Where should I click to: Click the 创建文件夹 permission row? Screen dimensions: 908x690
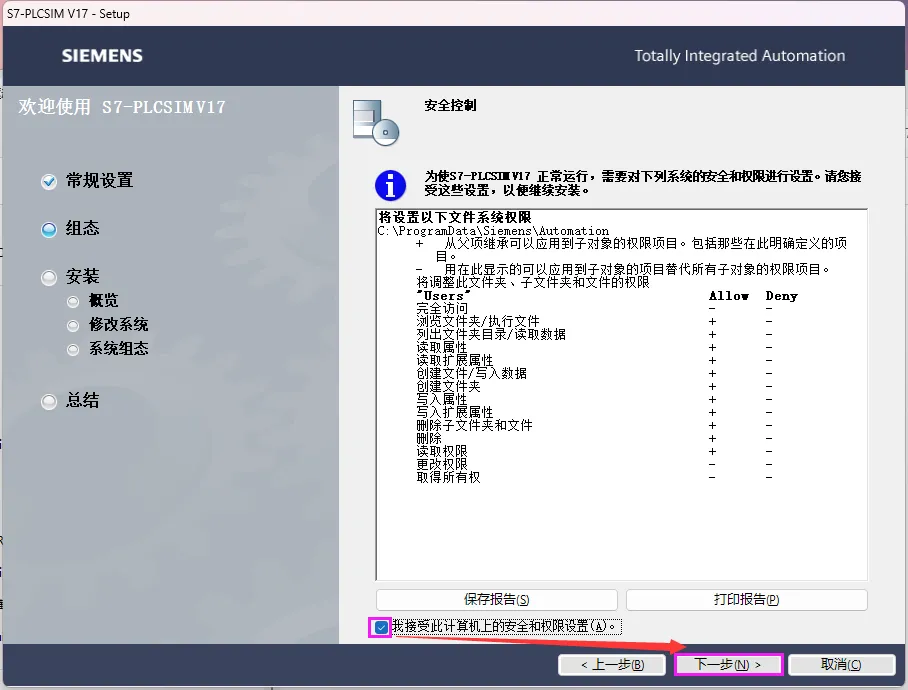[x=593, y=386]
